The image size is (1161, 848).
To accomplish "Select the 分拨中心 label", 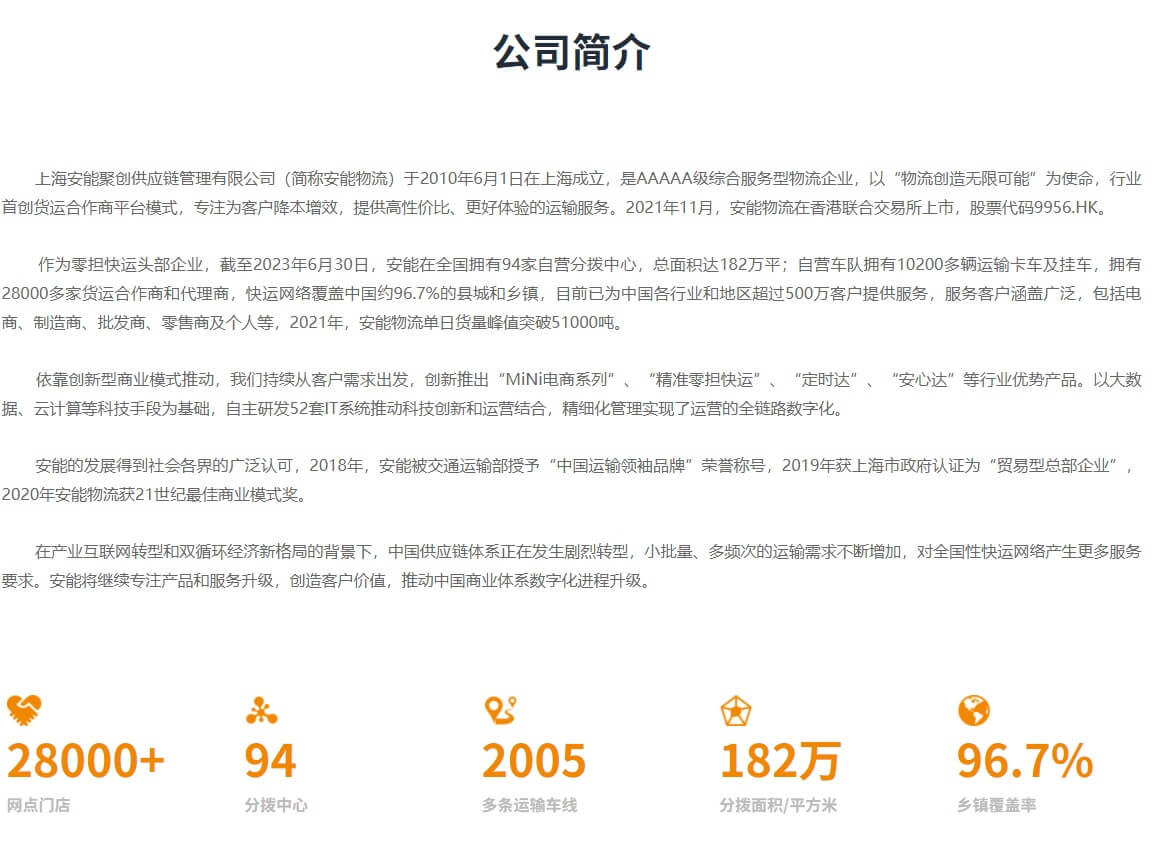I will 276,805.
